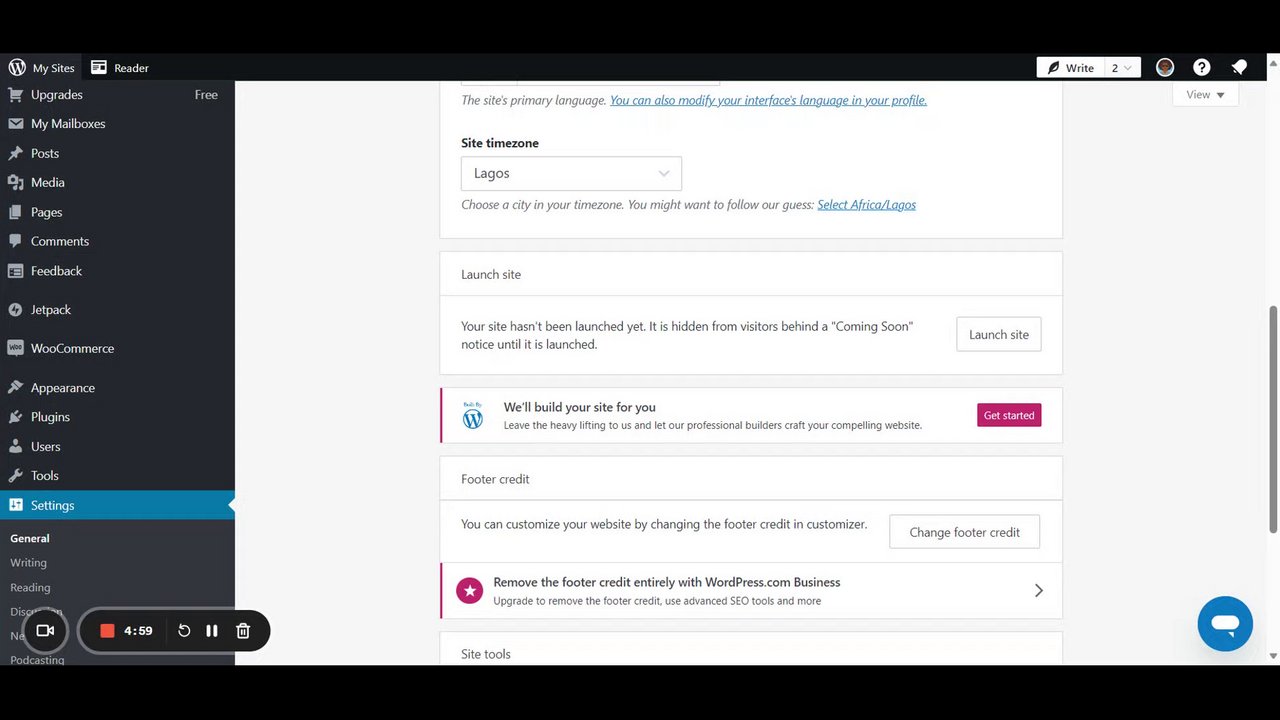Click the Settings sliders icon
1280x720 pixels.
[15, 505]
